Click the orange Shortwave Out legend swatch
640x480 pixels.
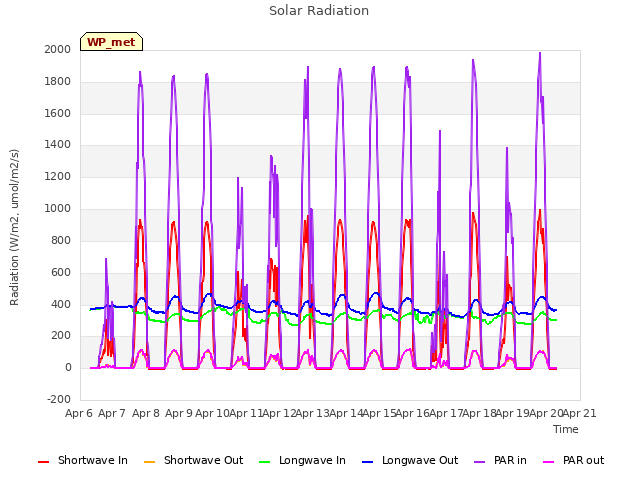(149, 462)
